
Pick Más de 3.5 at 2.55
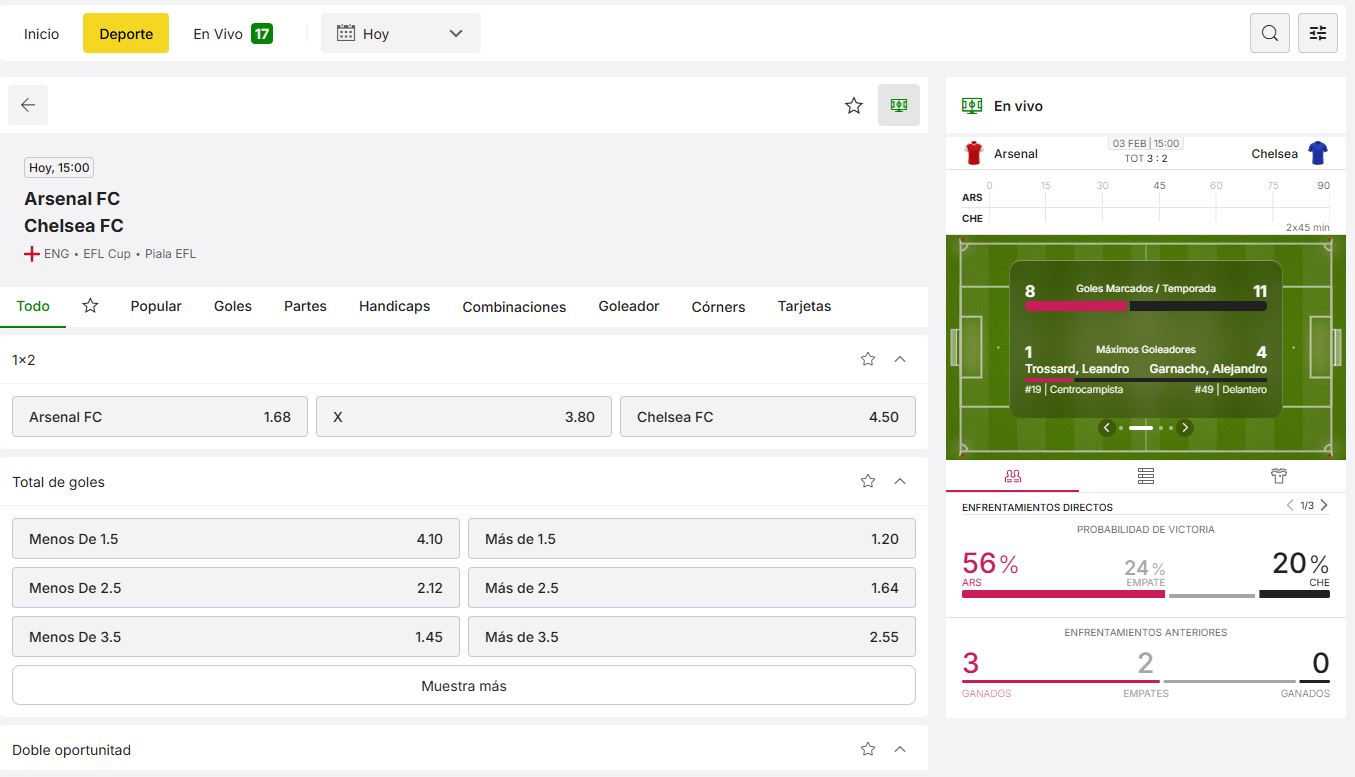(692, 637)
